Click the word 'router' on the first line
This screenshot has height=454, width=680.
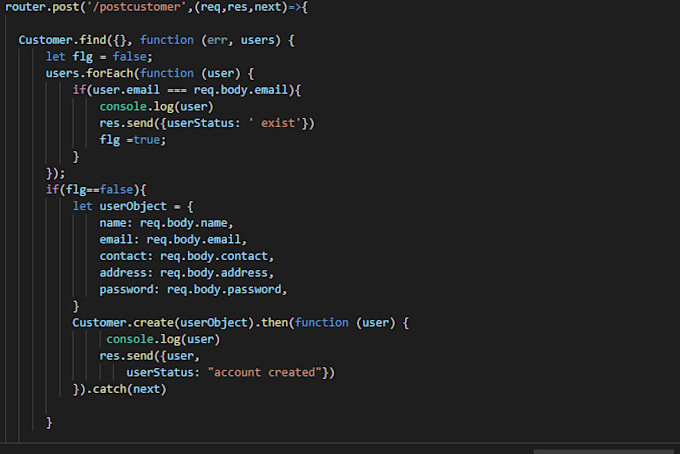tap(25, 7)
